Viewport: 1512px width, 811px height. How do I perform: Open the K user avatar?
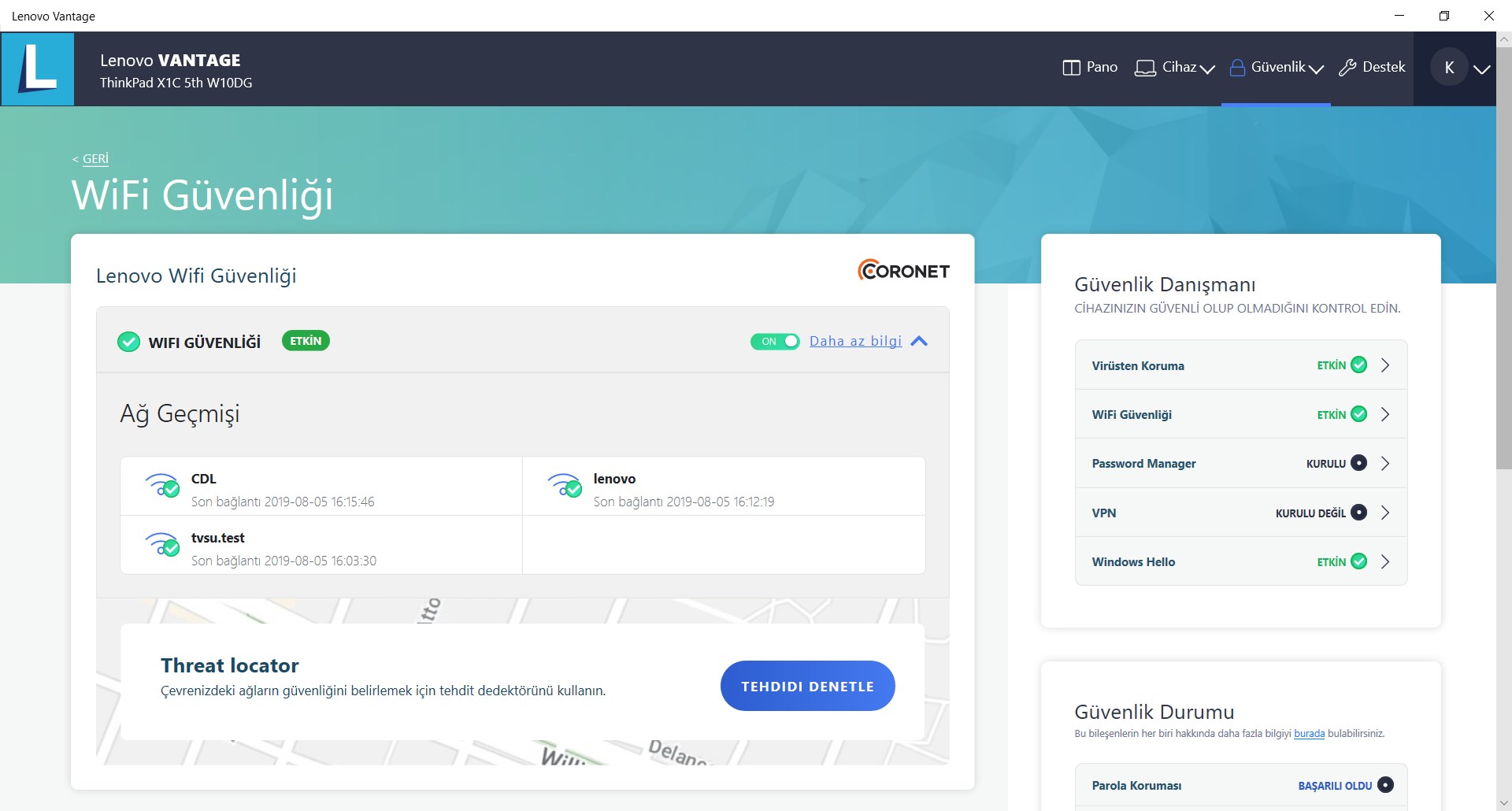1449,68
